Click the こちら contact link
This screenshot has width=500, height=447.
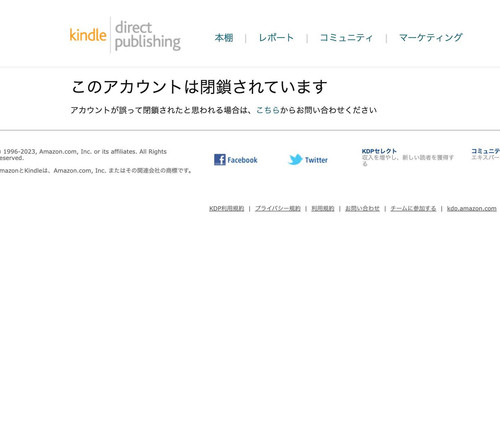pyautogui.click(x=268, y=110)
